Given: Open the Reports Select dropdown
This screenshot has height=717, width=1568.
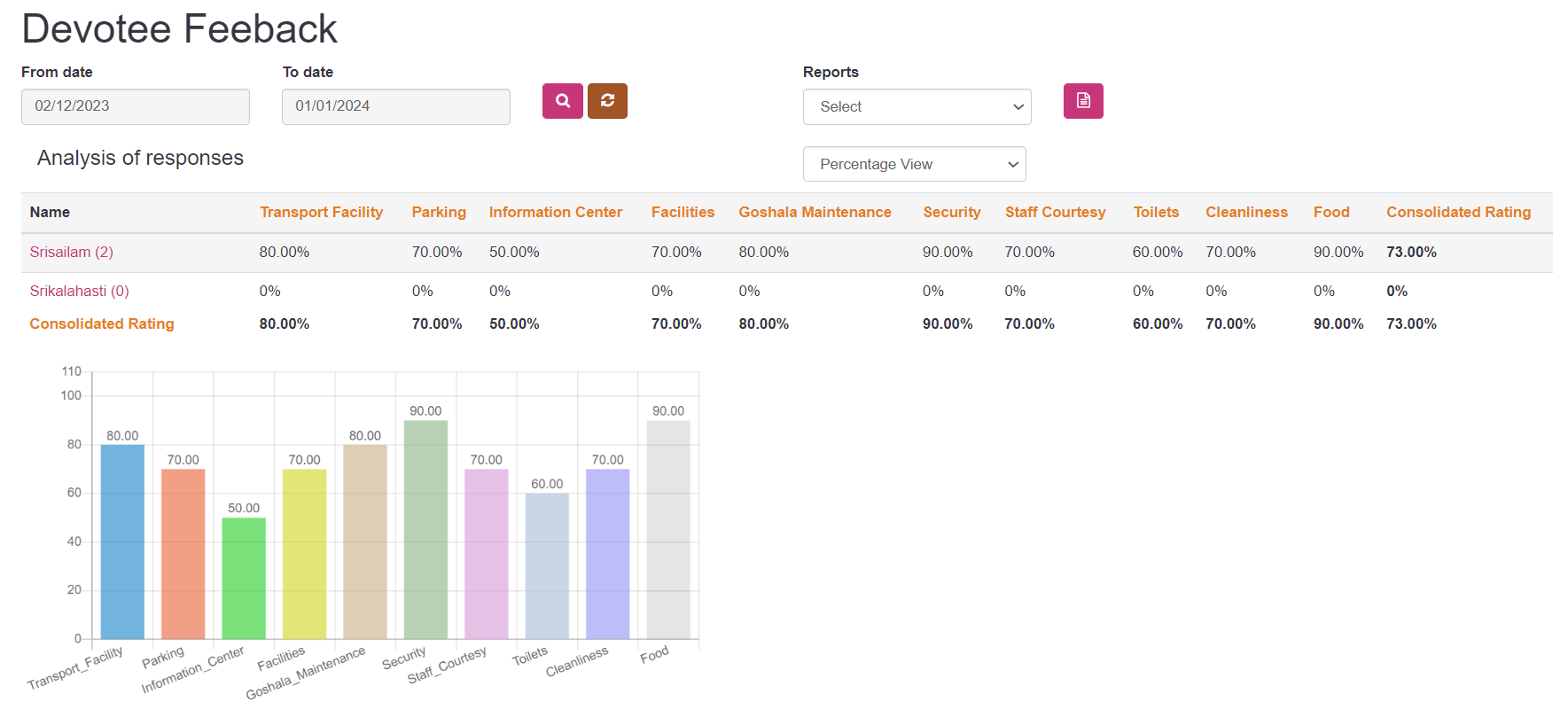Looking at the screenshot, I should click(917, 107).
